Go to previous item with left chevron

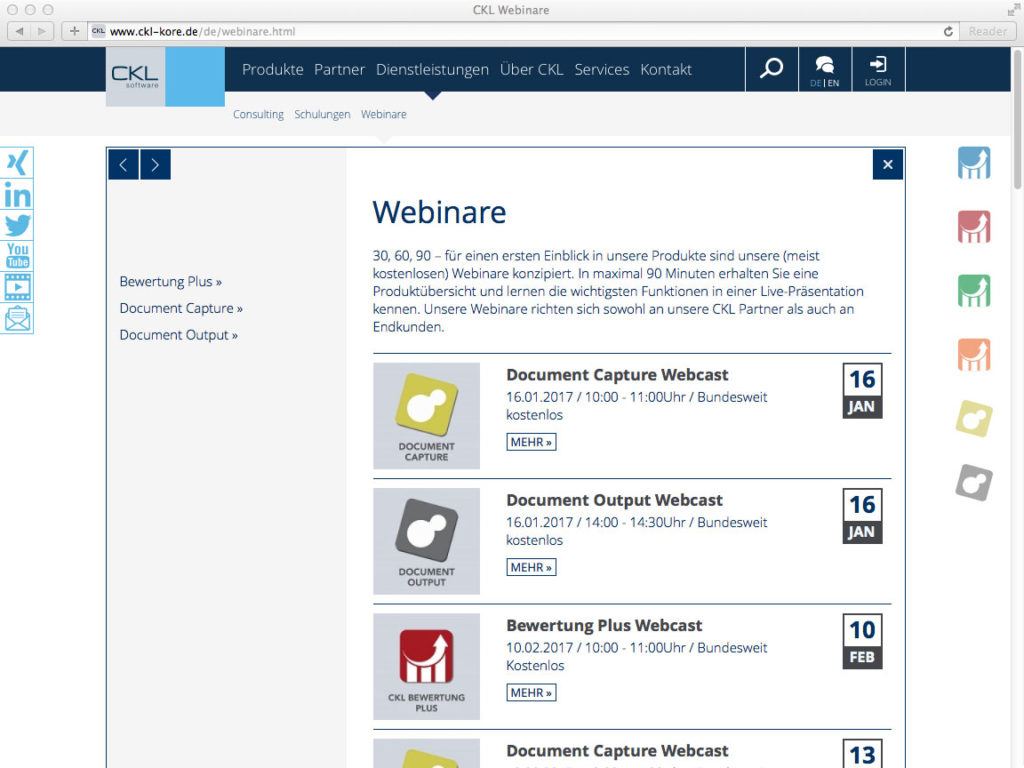(x=123, y=165)
